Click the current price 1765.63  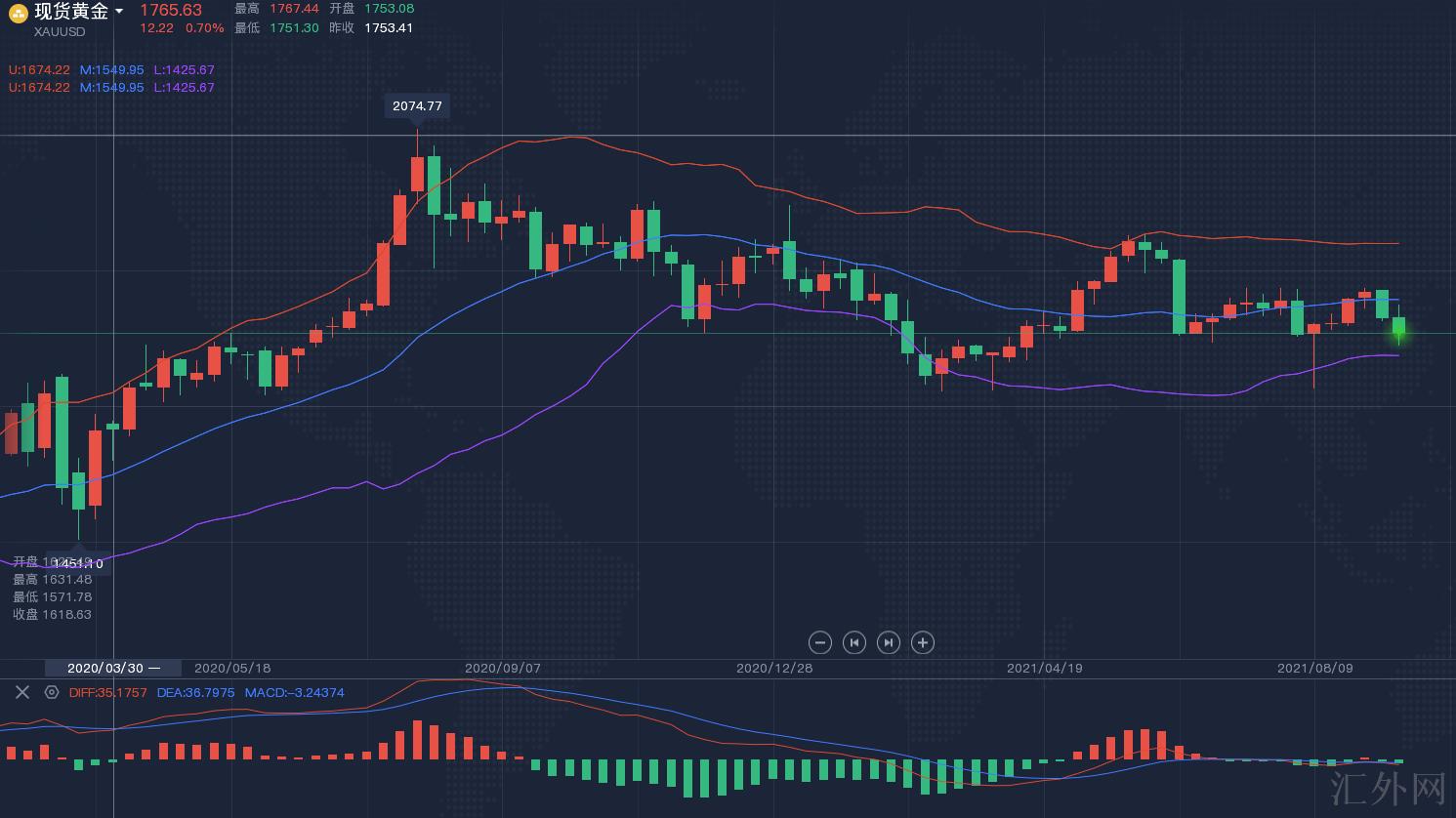(171, 11)
